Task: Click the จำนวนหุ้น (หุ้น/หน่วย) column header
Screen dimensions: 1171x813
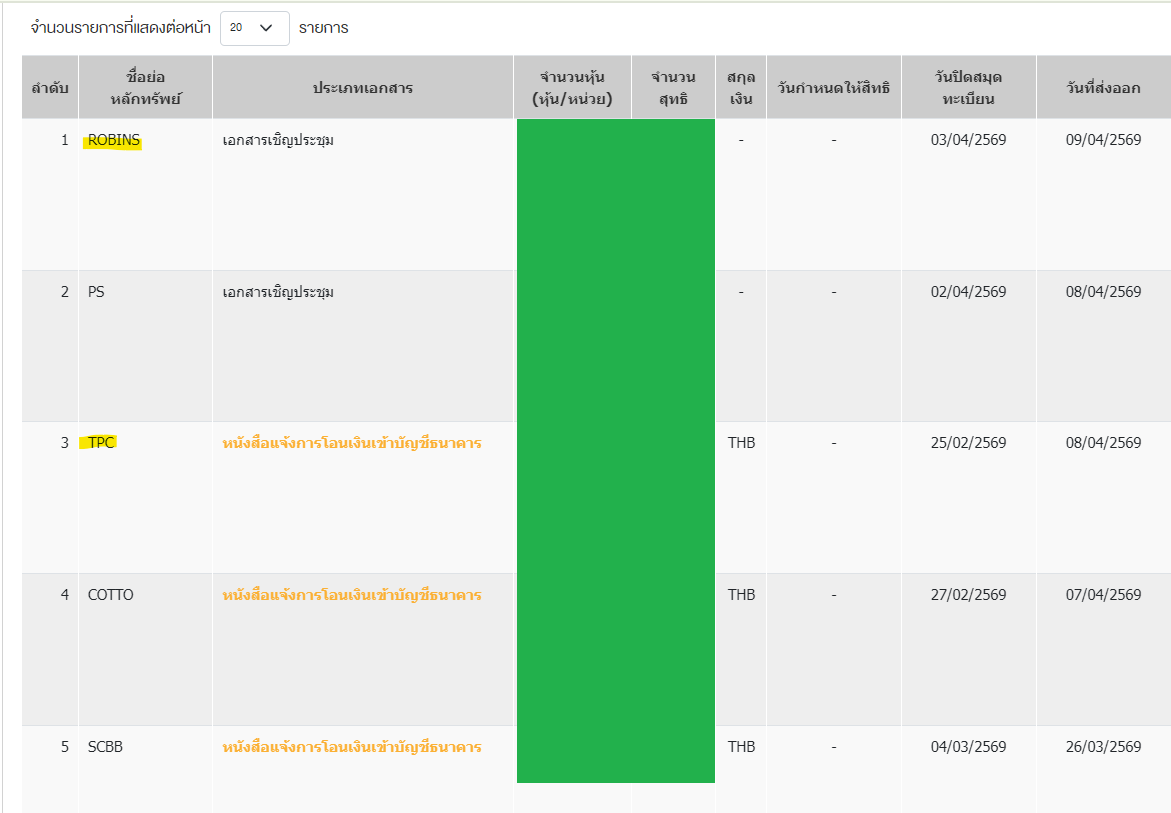Action: [573, 88]
